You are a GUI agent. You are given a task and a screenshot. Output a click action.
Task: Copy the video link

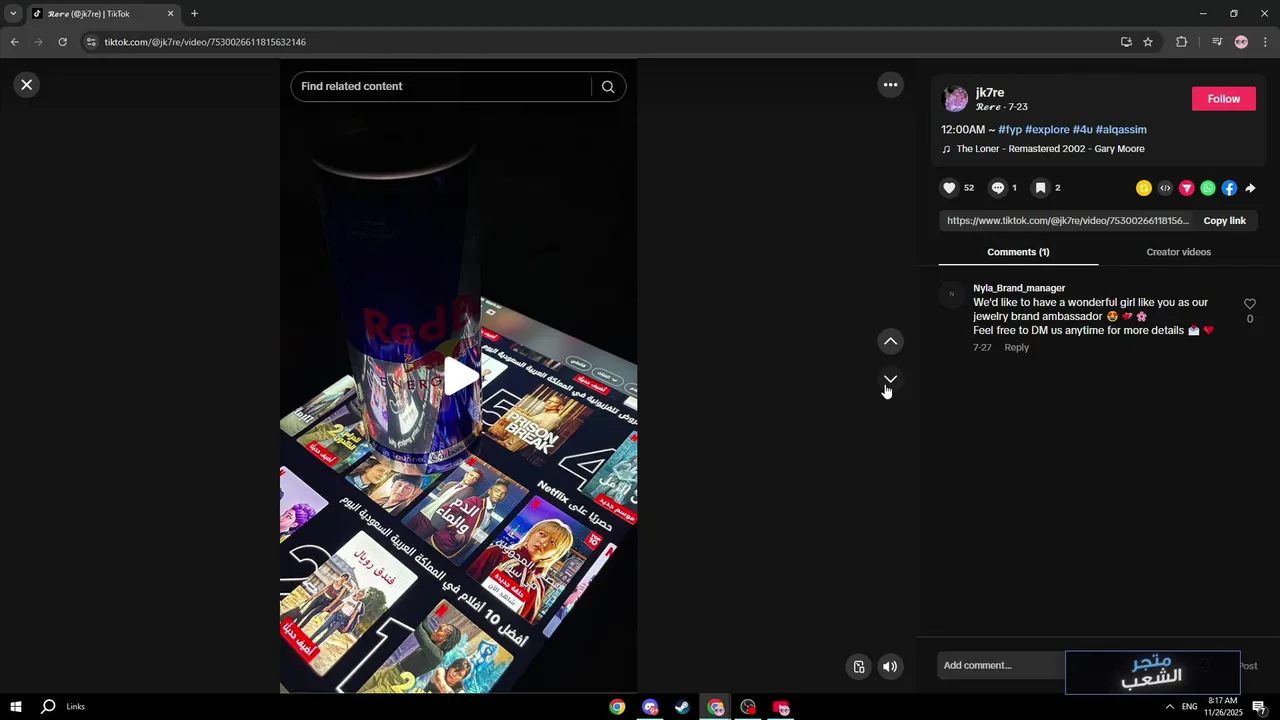tap(1224, 221)
